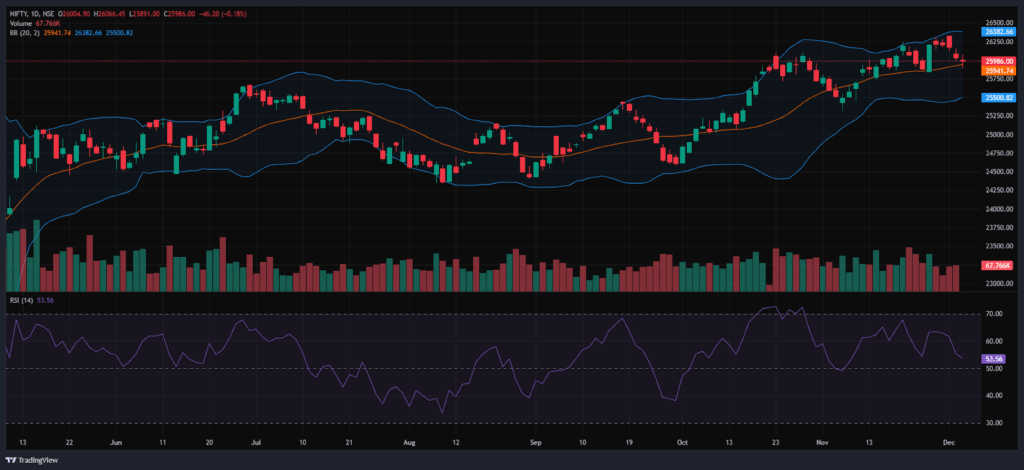
Task: Click the red 67.766K volume axis label
Action: pos(1000,266)
